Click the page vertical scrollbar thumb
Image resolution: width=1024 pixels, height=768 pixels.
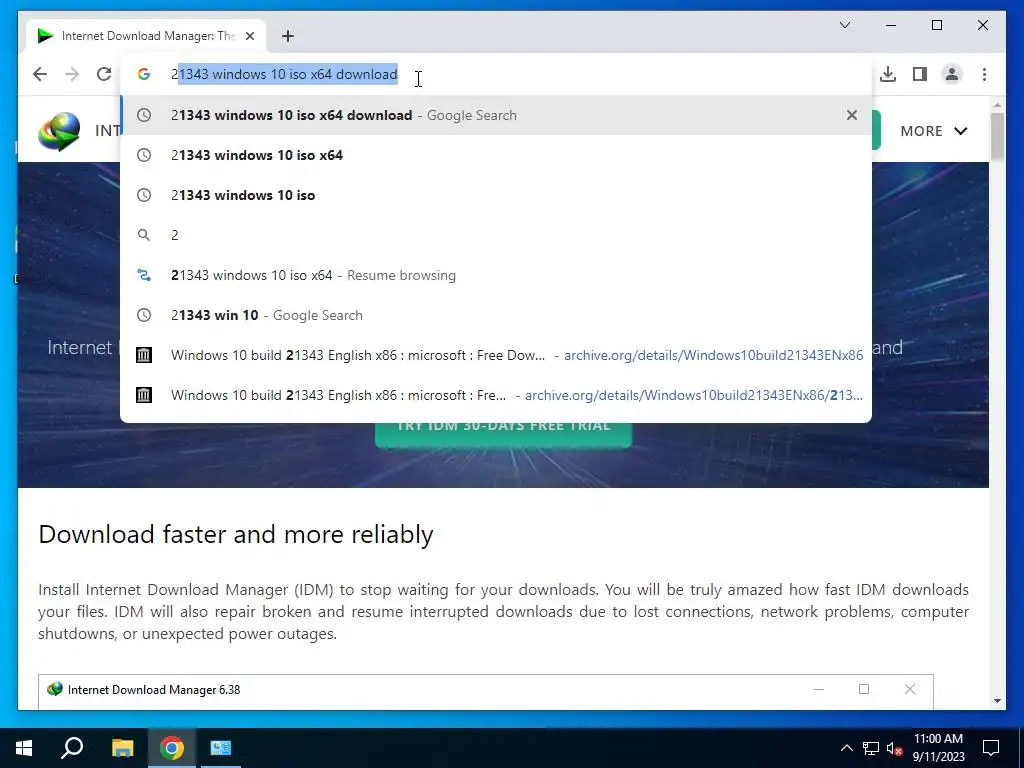click(997, 136)
